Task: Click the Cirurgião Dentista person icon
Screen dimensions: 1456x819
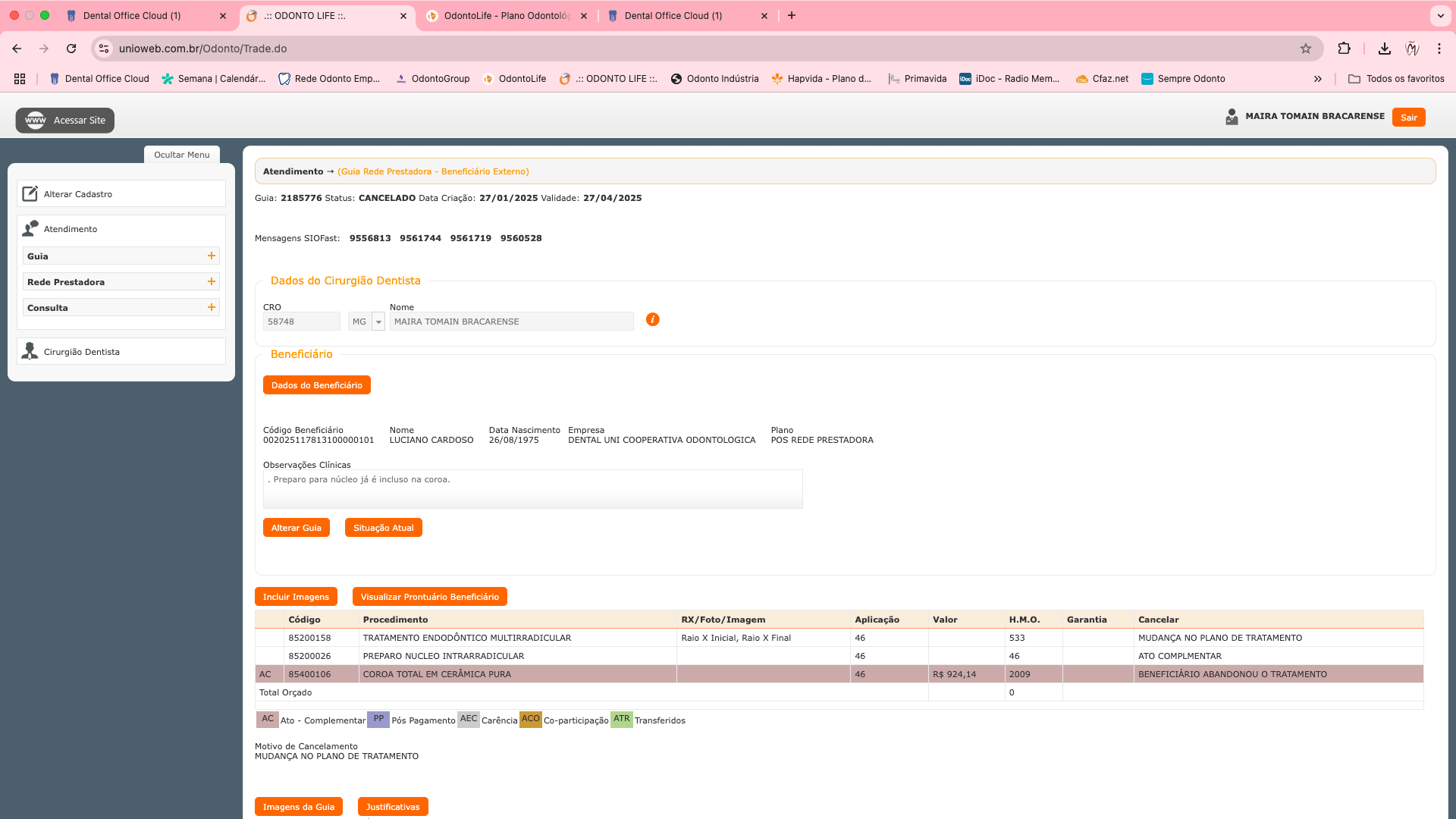Action: pos(30,351)
